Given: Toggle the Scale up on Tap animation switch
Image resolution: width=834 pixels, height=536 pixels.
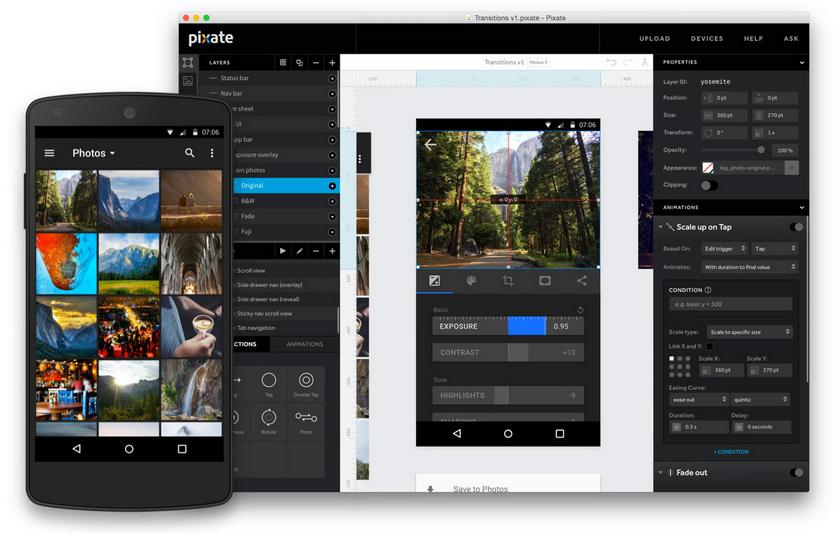Looking at the screenshot, I should click(x=796, y=227).
